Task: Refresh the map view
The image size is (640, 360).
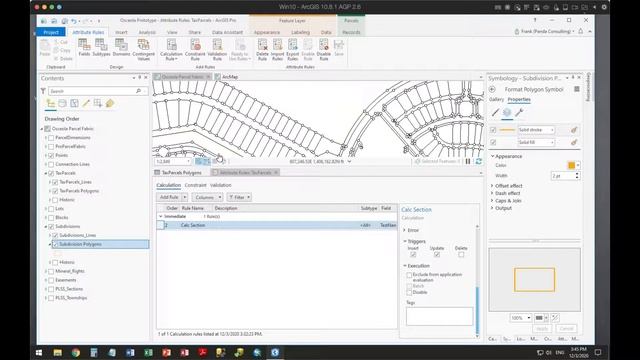Action: (x=478, y=162)
